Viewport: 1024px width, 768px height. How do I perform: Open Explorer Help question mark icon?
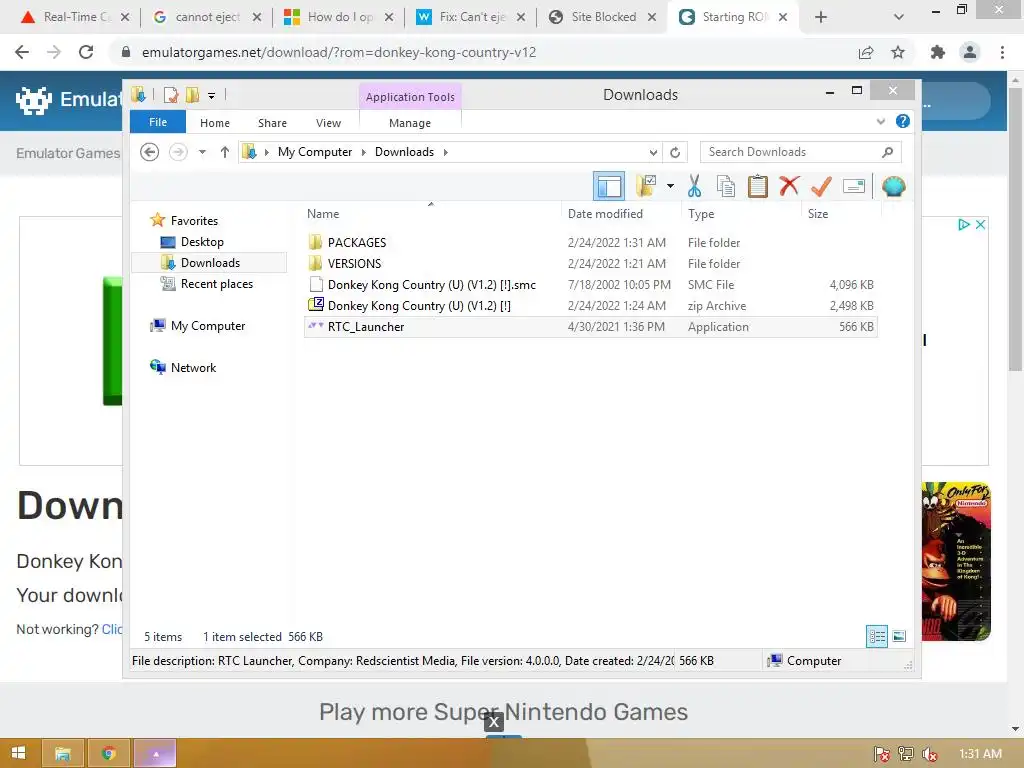tap(903, 121)
